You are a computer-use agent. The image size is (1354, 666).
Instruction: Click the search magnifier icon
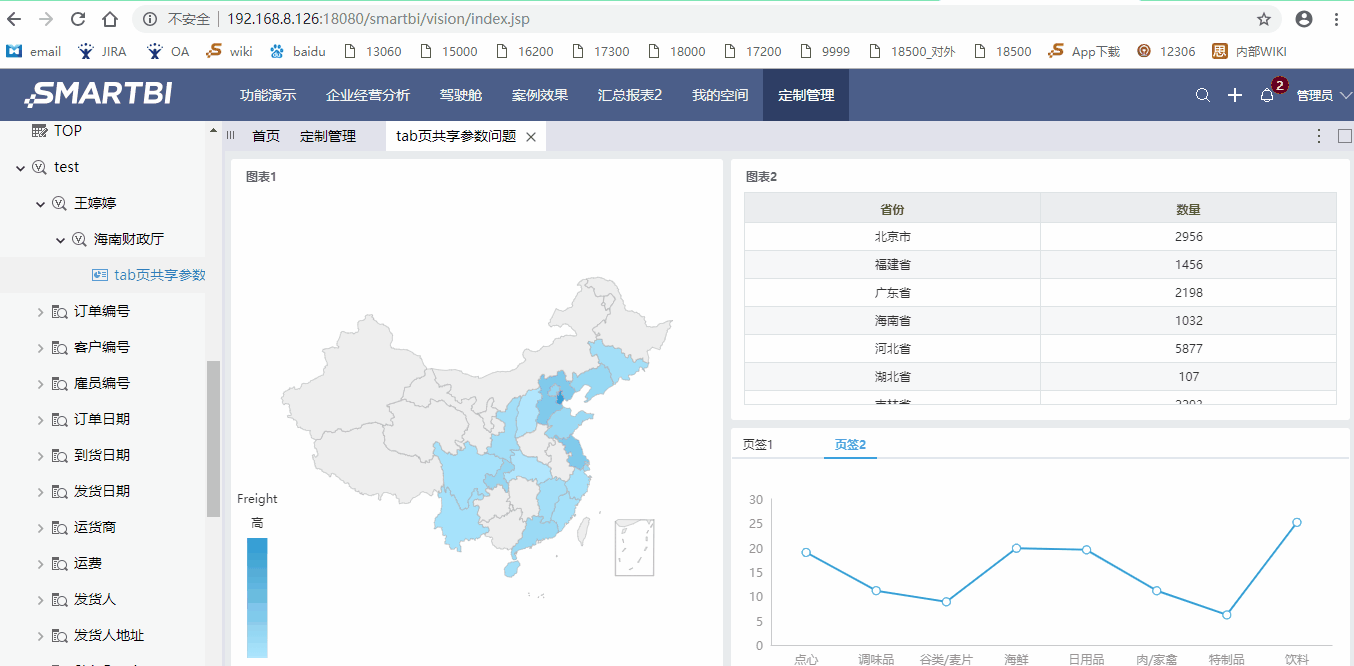pyautogui.click(x=1203, y=95)
